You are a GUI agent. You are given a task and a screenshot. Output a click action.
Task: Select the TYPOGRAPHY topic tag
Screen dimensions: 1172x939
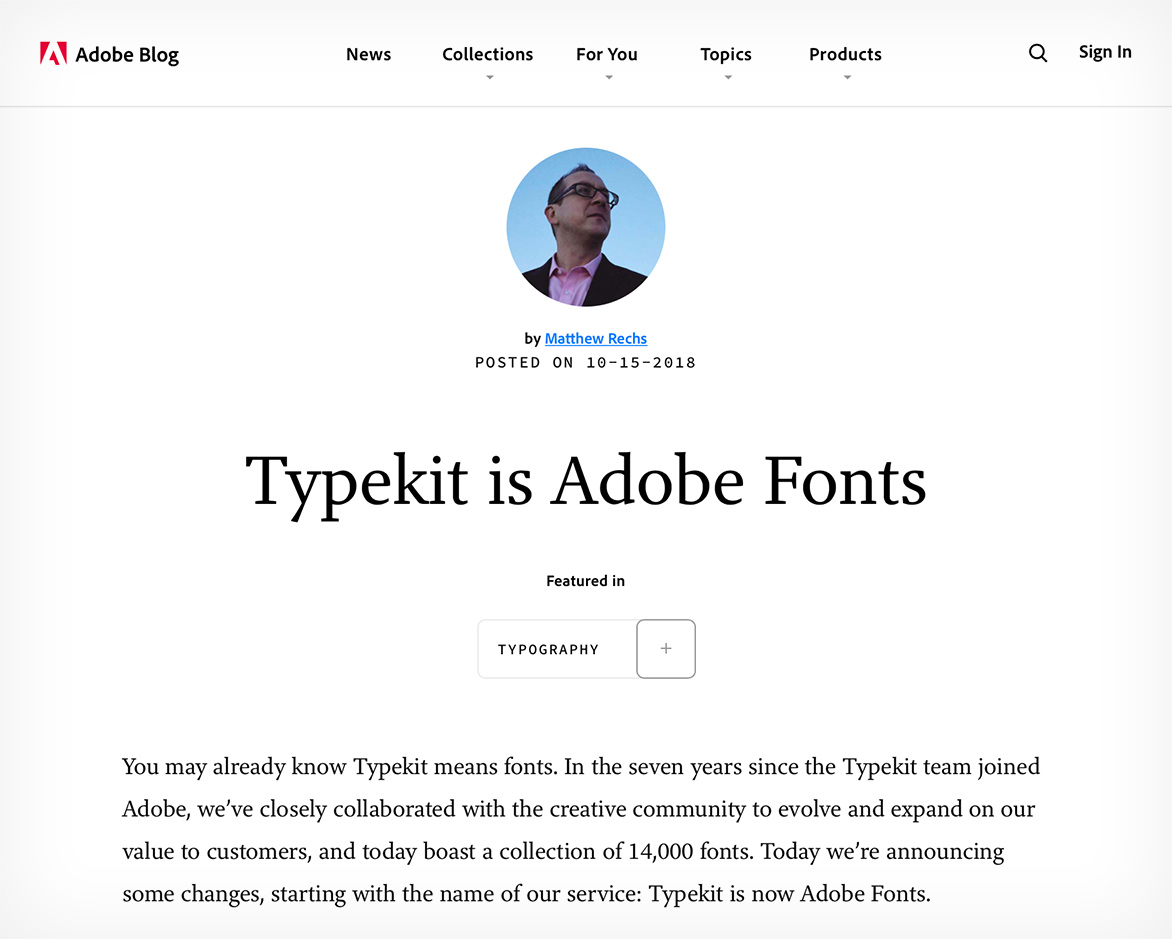pyautogui.click(x=551, y=648)
